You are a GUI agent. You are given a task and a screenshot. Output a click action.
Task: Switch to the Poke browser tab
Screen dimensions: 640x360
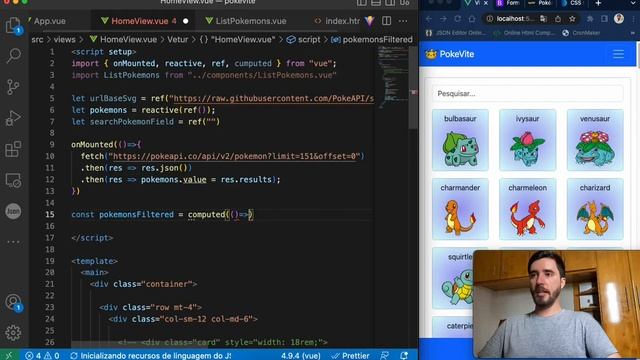click(x=540, y=3)
